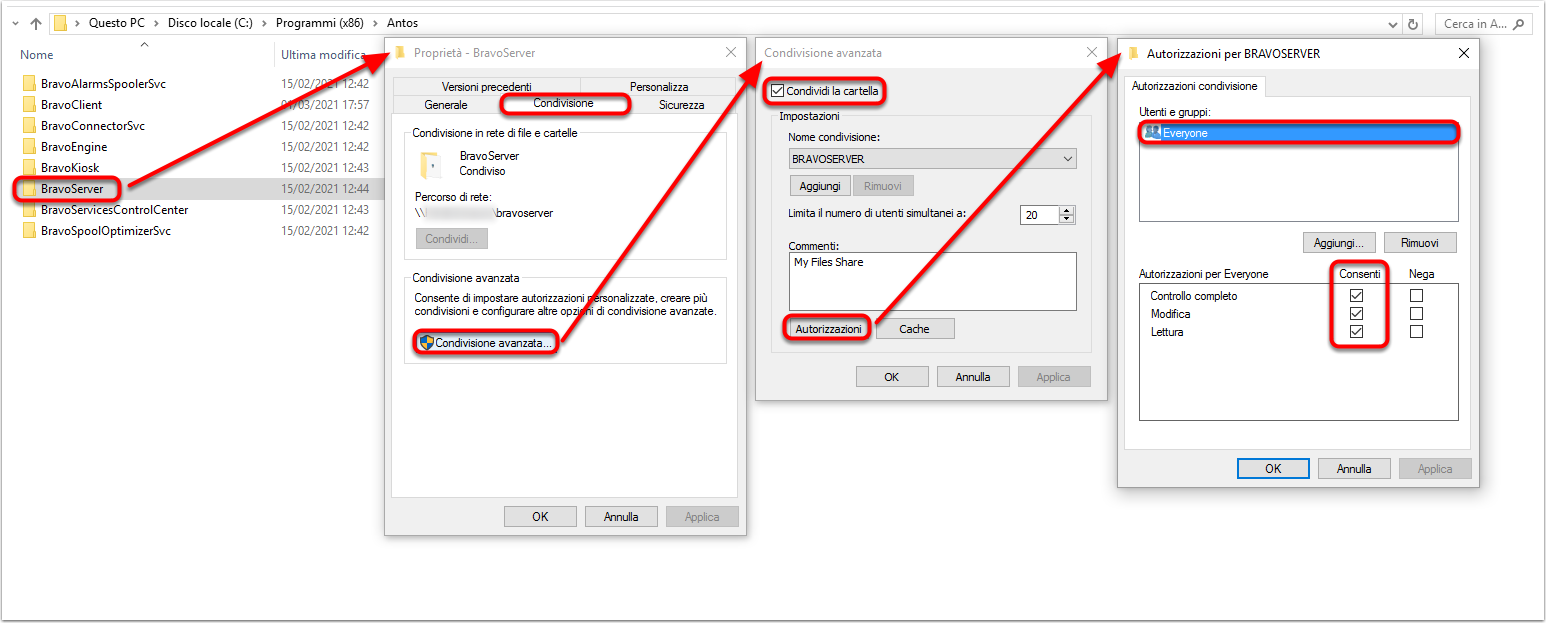Click Autorizzazioni button
1546x623 pixels.
pyautogui.click(x=828, y=329)
